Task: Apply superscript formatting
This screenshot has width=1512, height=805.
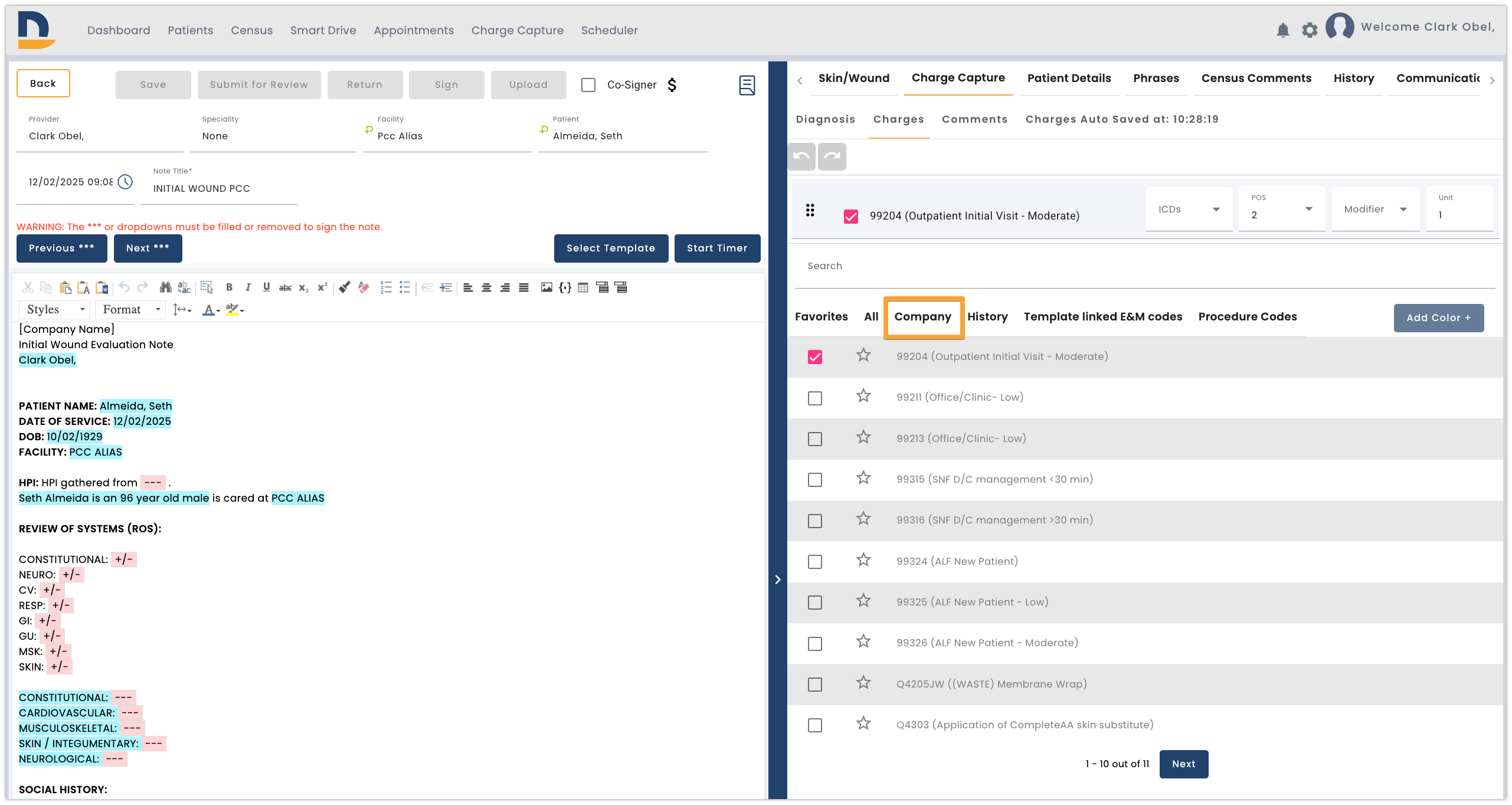Action: pyautogui.click(x=322, y=287)
